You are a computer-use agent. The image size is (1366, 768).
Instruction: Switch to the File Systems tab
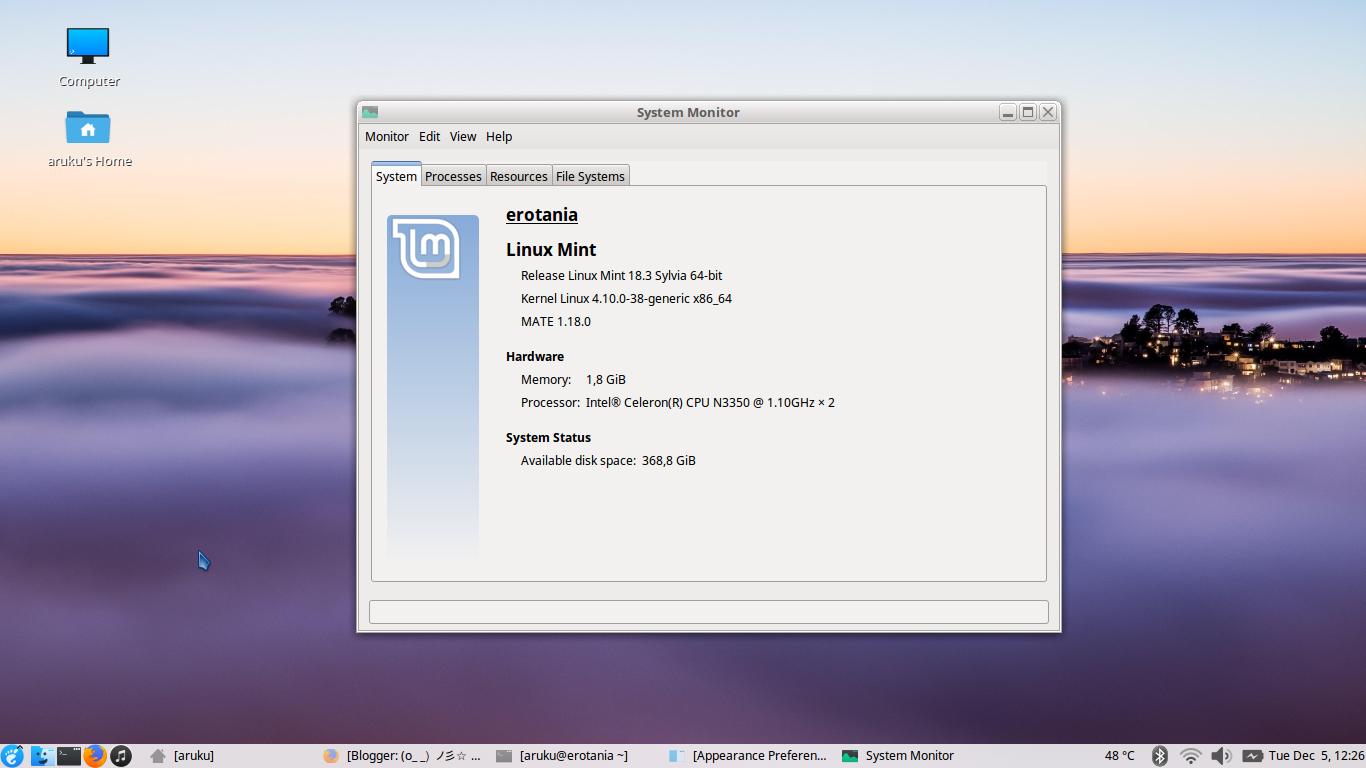click(x=590, y=176)
